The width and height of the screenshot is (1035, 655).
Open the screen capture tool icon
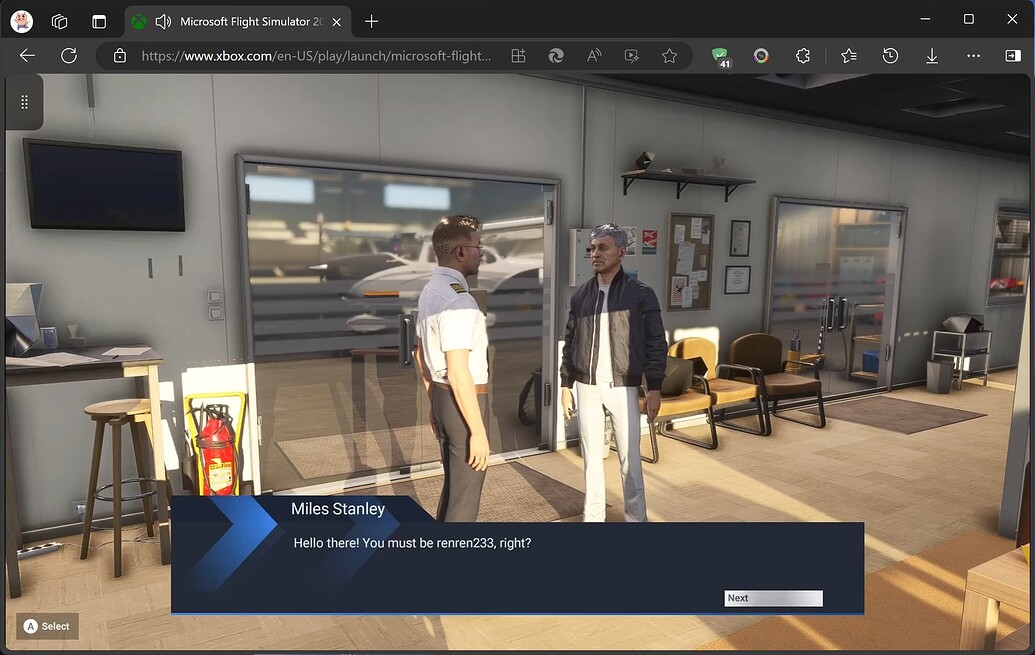[x=632, y=56]
